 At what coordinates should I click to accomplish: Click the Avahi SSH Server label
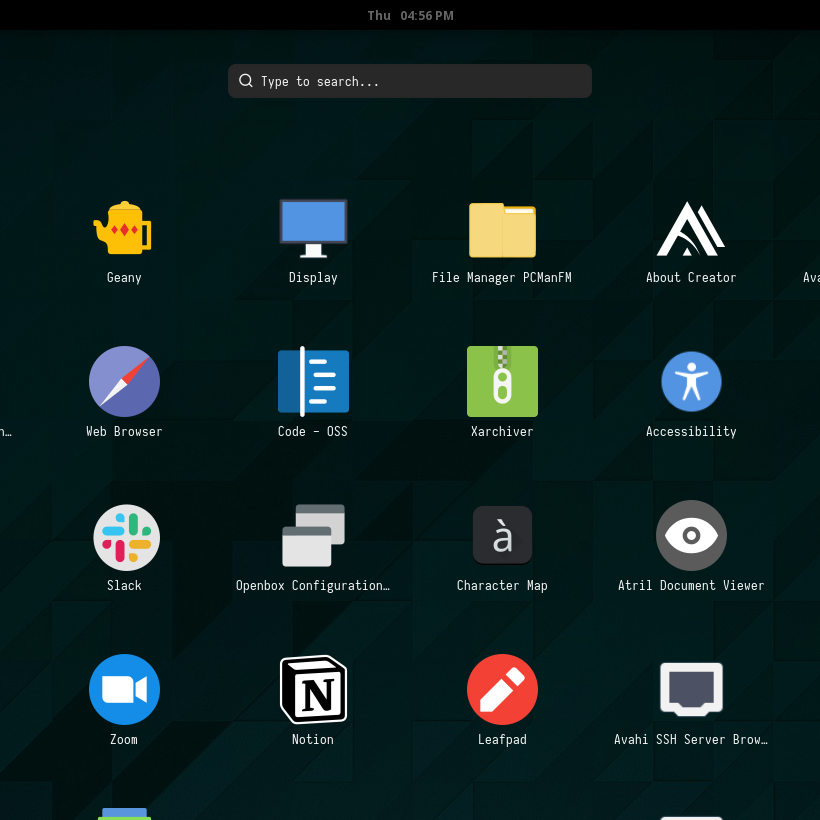click(691, 739)
